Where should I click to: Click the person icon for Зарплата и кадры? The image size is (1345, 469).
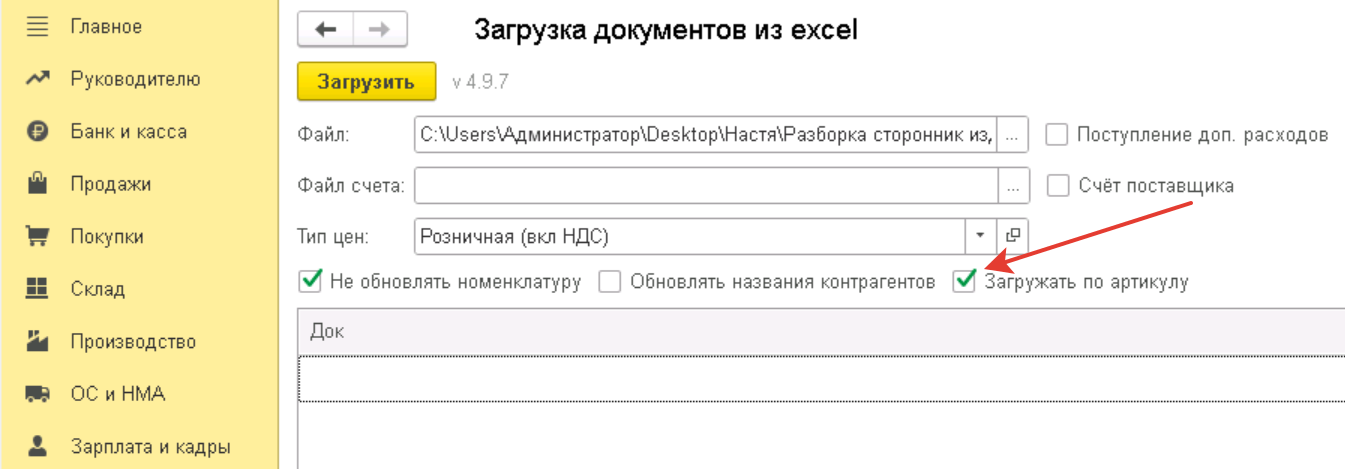(x=37, y=446)
